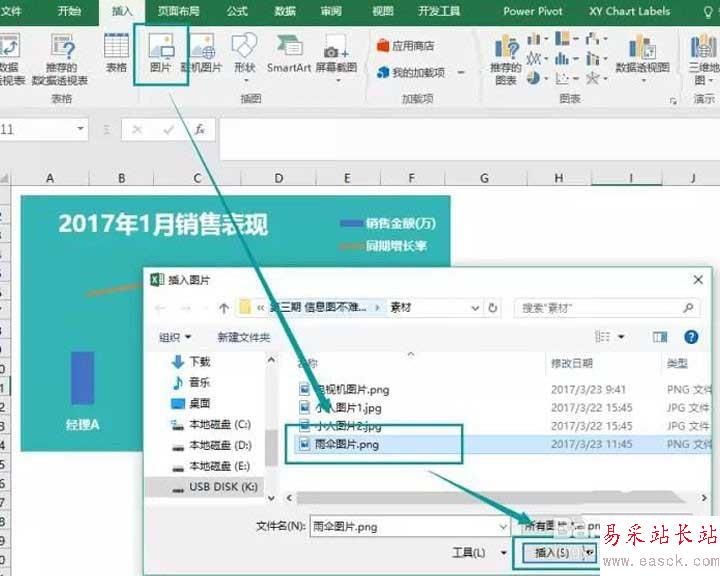Open 本地磁盘 (C:) drive
Viewport: 720px width, 576px height.
211,424
